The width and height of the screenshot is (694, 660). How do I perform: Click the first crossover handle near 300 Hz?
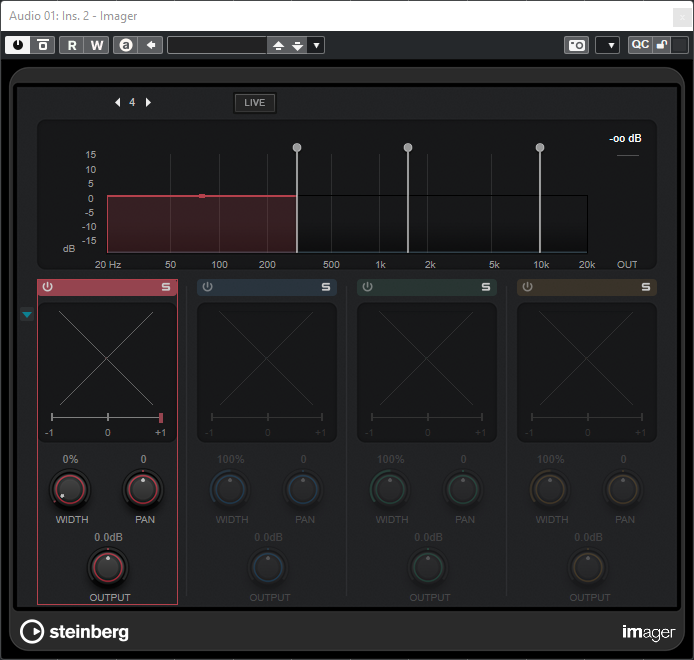pos(297,147)
